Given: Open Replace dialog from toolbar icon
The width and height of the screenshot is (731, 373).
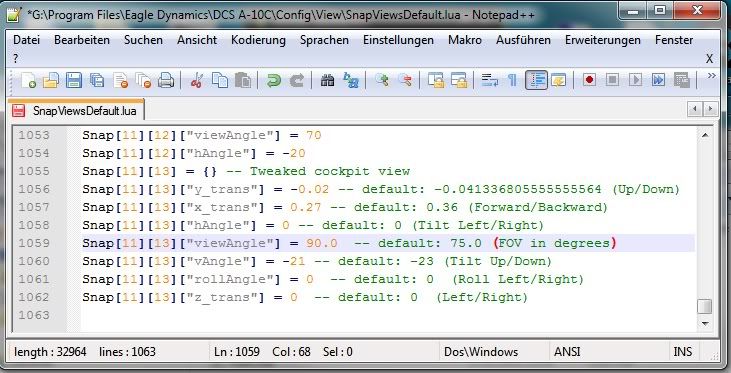Looking at the screenshot, I should 351,80.
